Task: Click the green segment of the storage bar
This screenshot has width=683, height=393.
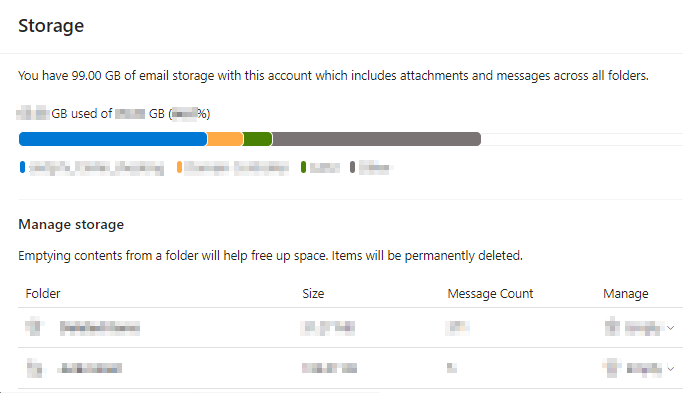Action: [257, 139]
